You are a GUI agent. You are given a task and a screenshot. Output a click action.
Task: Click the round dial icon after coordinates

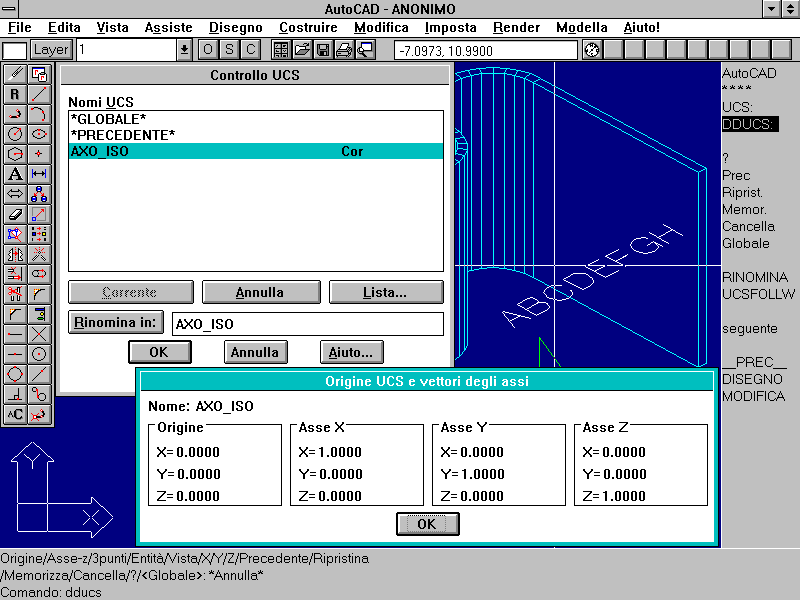click(x=592, y=50)
